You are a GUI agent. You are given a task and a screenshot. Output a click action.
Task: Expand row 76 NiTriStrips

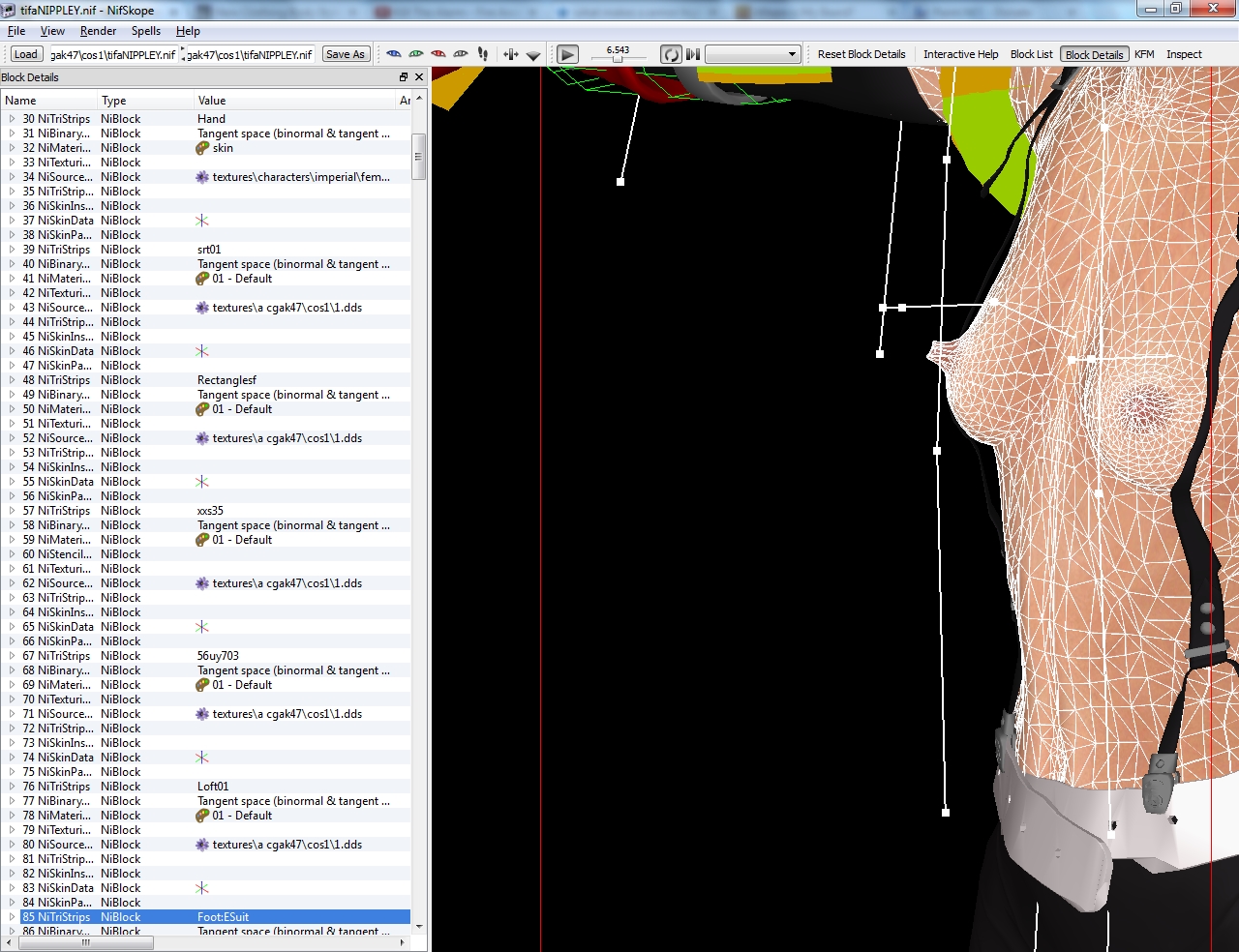(x=12, y=787)
